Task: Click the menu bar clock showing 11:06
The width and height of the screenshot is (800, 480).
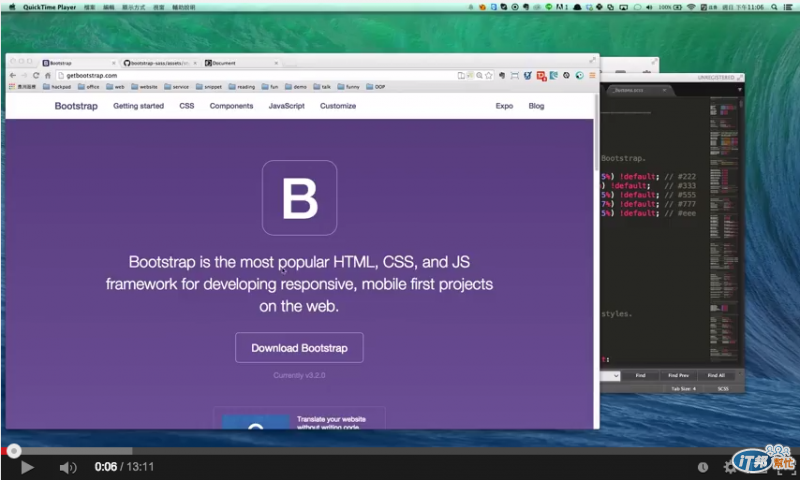Action: point(743,7)
